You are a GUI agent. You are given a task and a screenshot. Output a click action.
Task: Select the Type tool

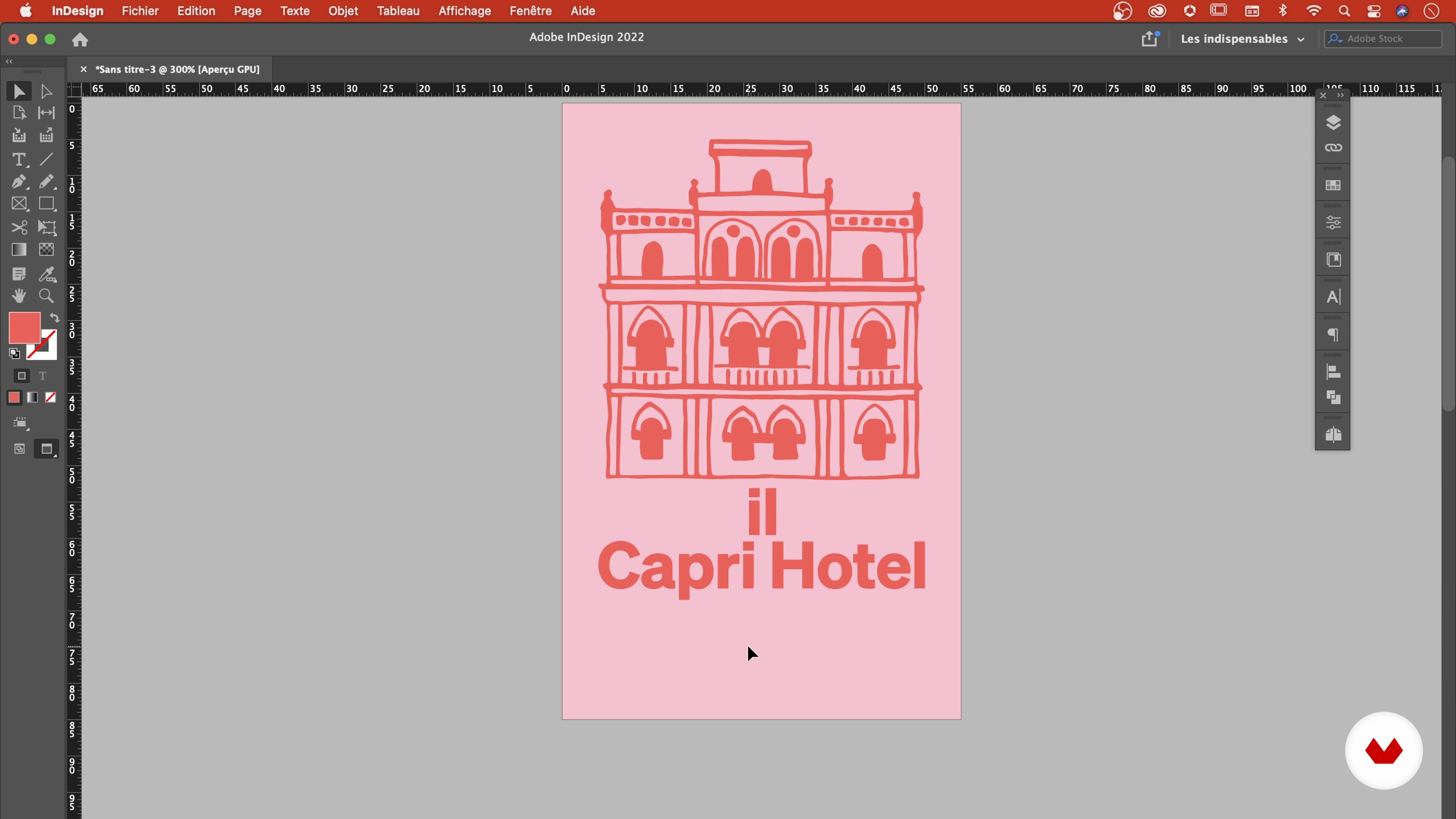coord(19,160)
